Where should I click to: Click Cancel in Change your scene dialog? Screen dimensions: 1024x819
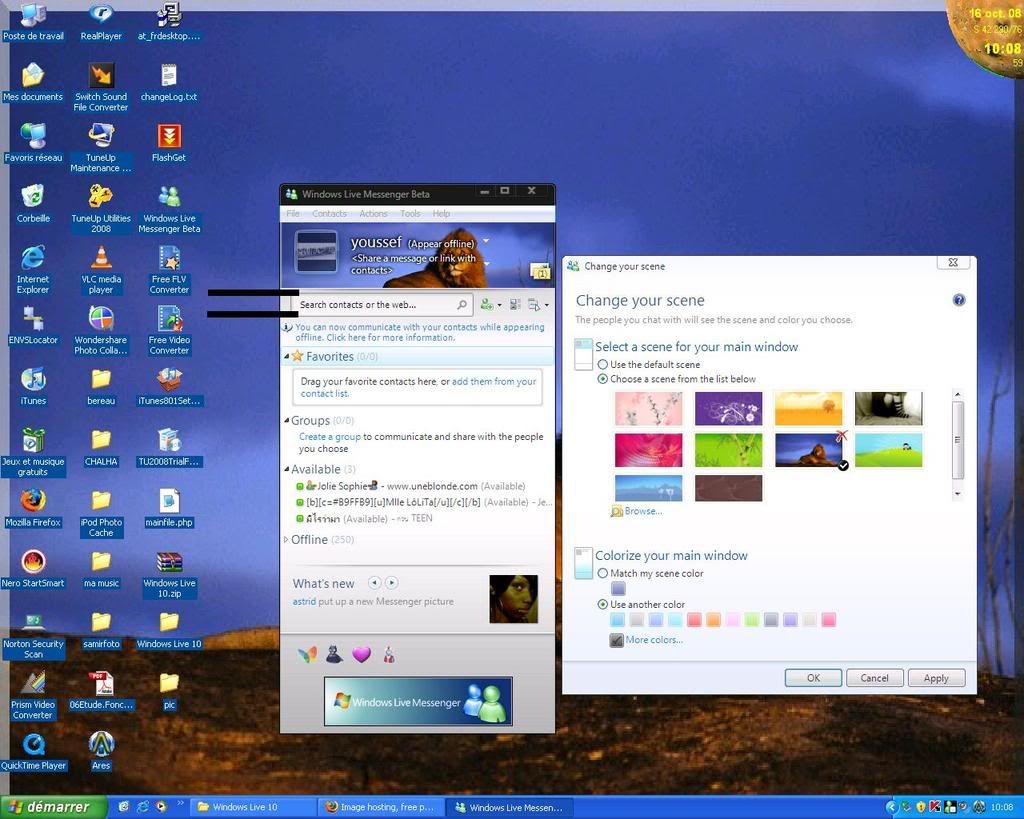[x=874, y=678]
